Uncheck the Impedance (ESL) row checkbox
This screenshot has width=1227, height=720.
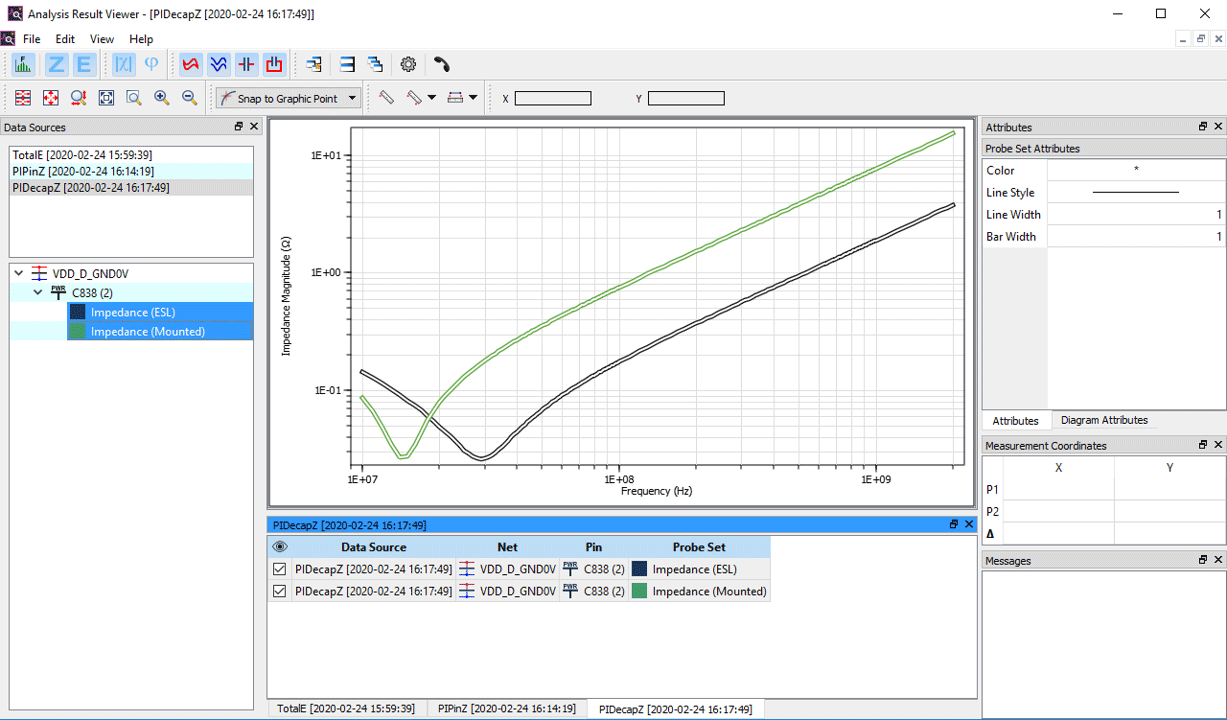[x=280, y=569]
